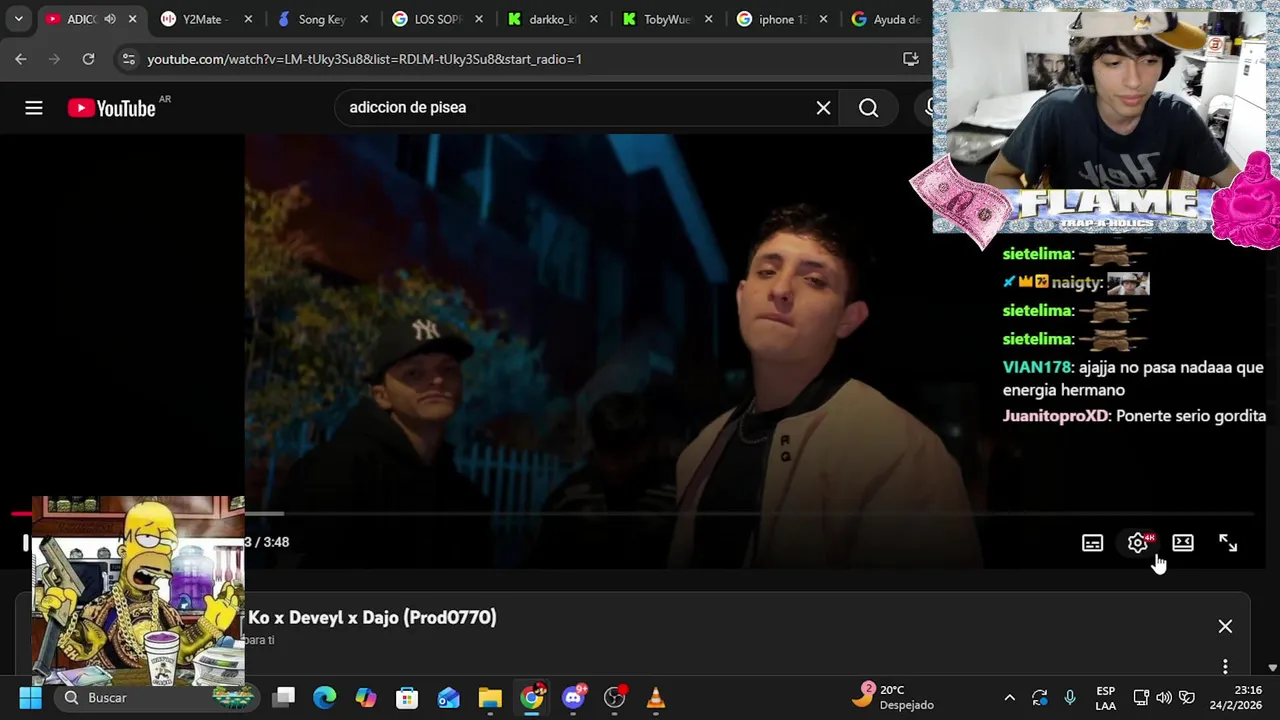Open the YouTube hamburger guide menu
Viewport: 1280px width, 720px height.
coord(34,108)
